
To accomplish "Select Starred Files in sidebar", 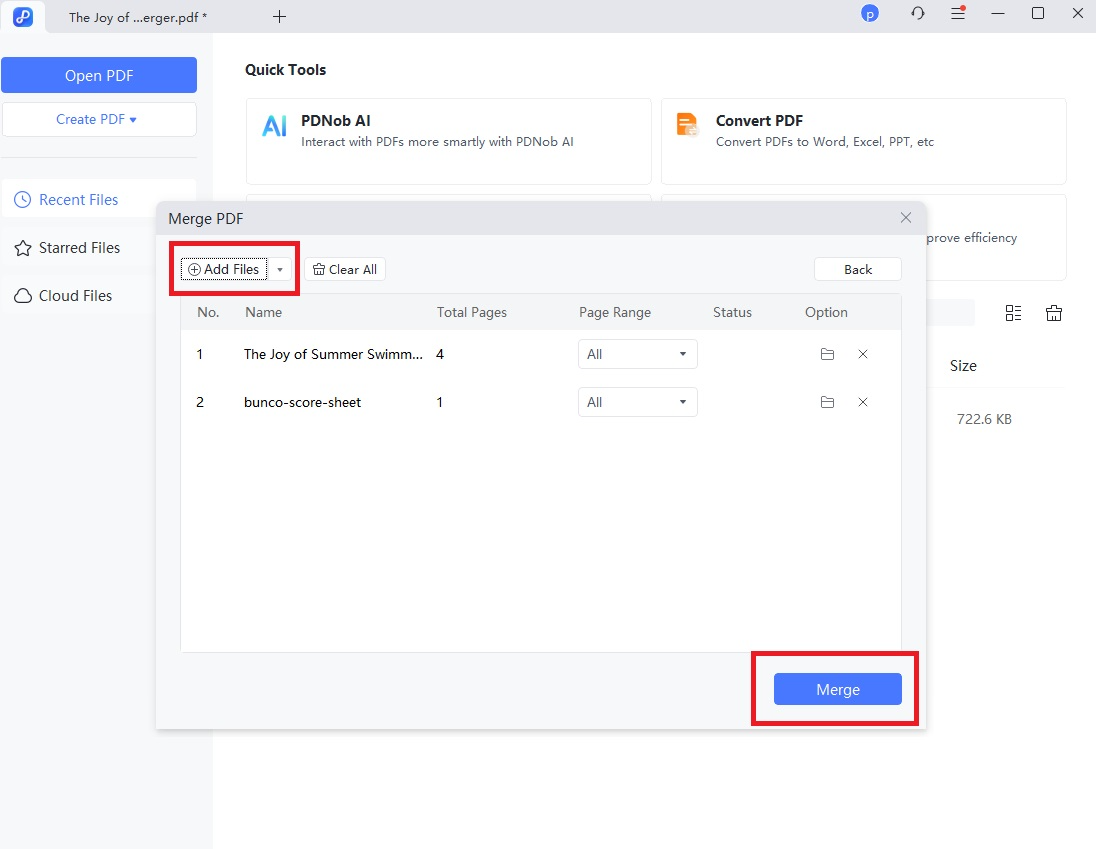I will [x=79, y=248].
